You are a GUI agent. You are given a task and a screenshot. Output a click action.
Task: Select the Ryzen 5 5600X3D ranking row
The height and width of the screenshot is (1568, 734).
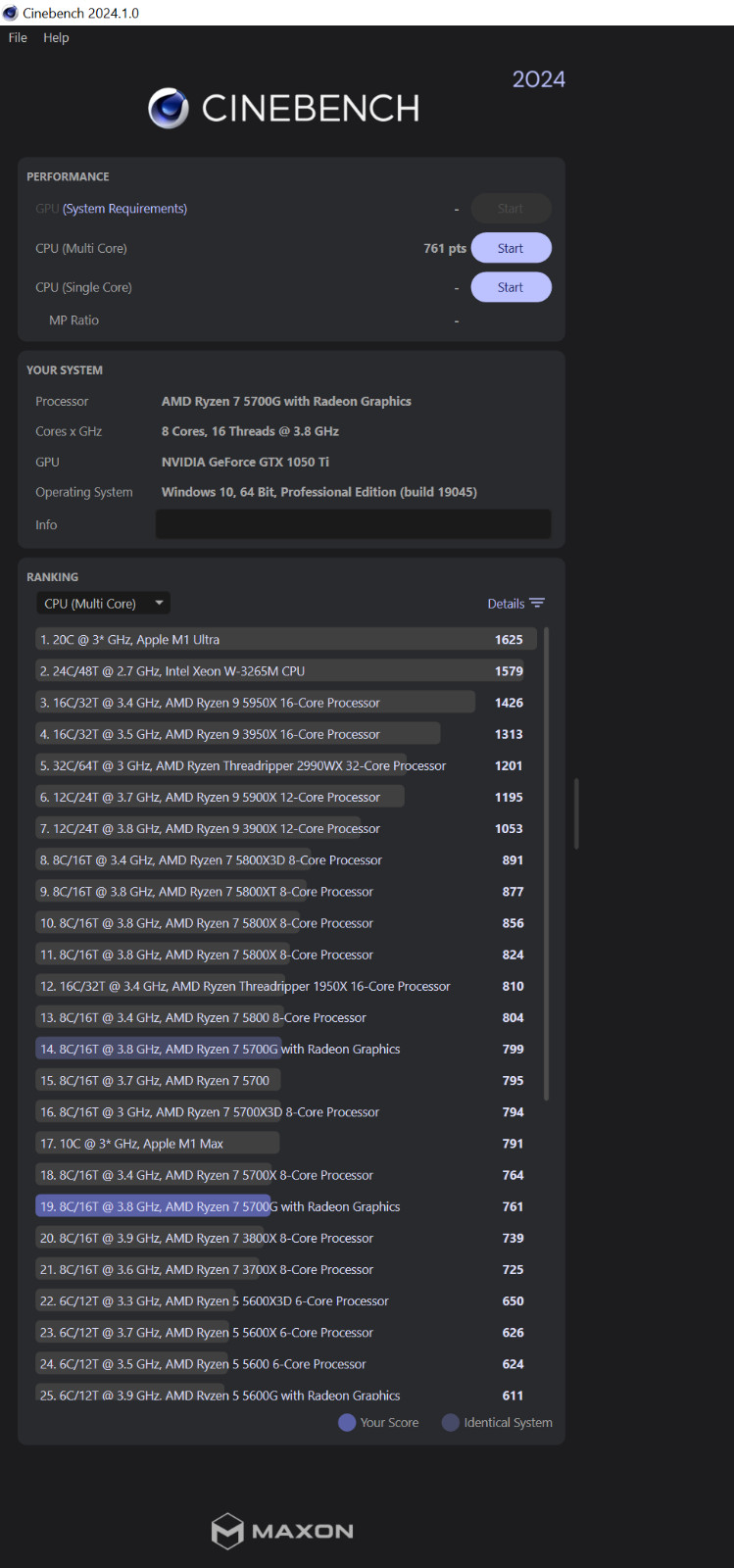(x=286, y=1300)
